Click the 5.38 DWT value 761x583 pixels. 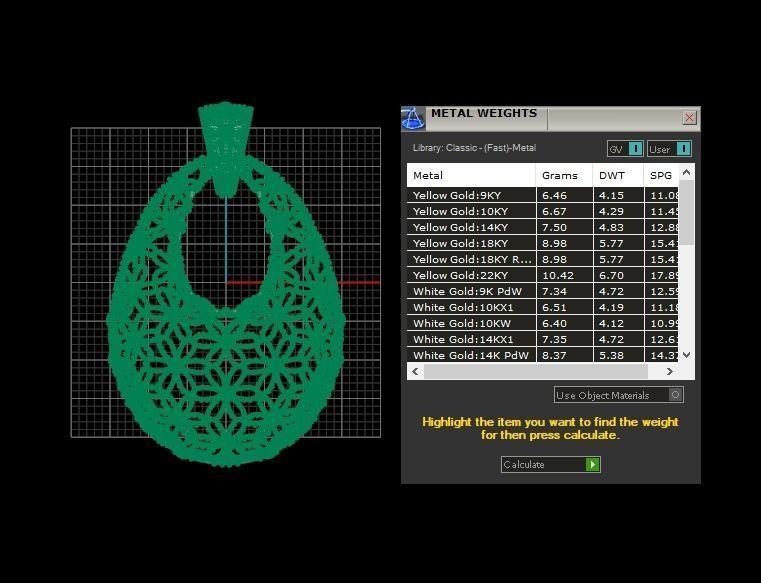tap(611, 355)
